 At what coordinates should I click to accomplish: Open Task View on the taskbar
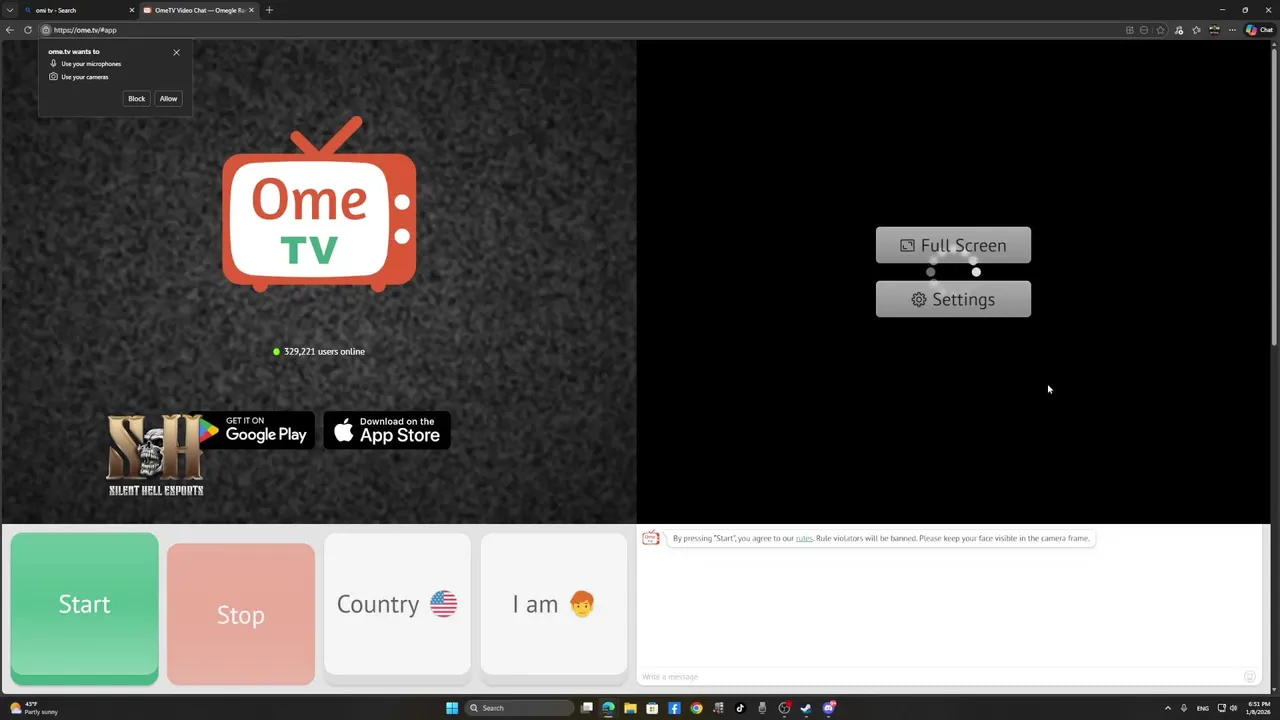point(587,708)
